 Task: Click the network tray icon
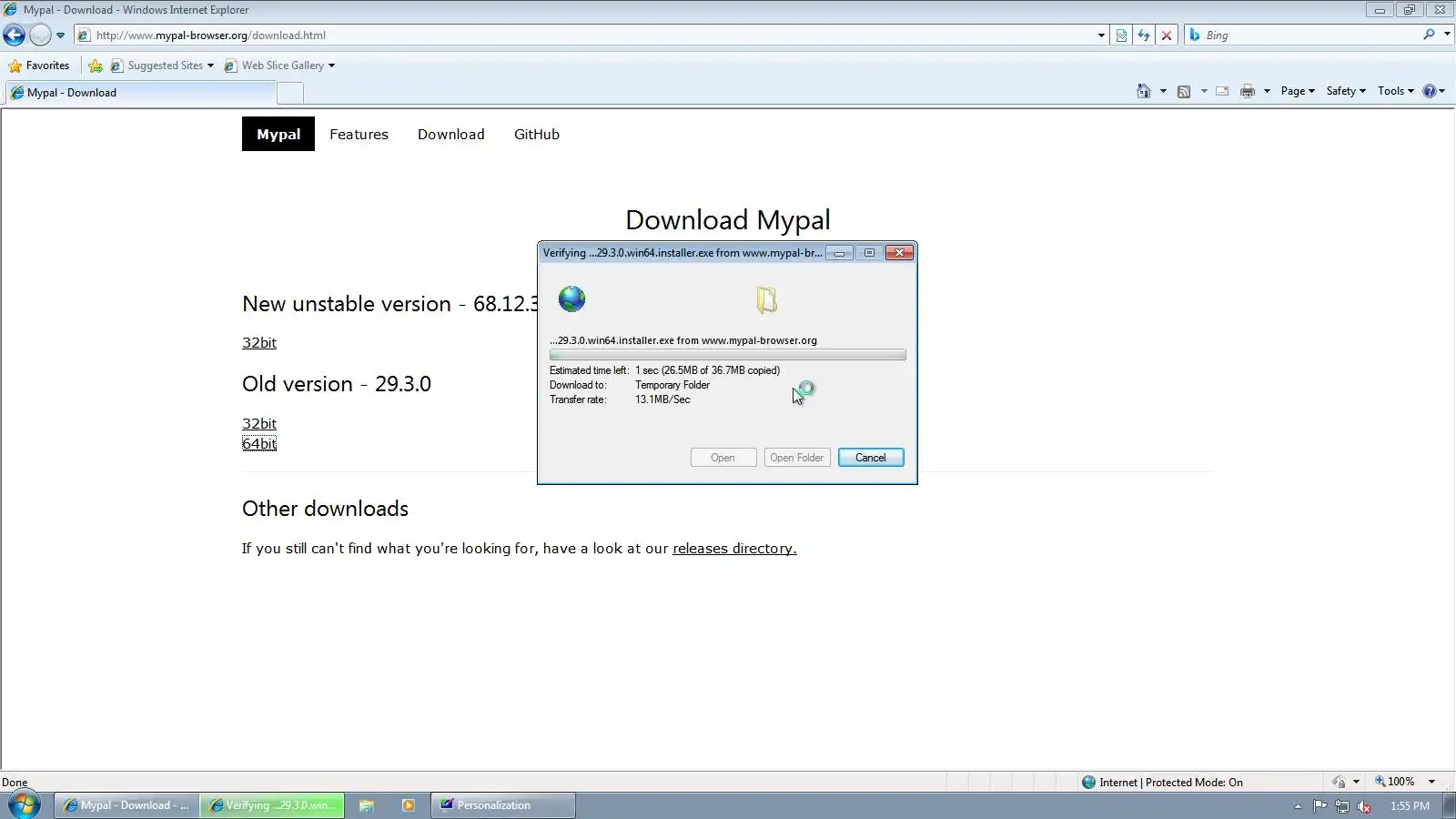click(1342, 806)
